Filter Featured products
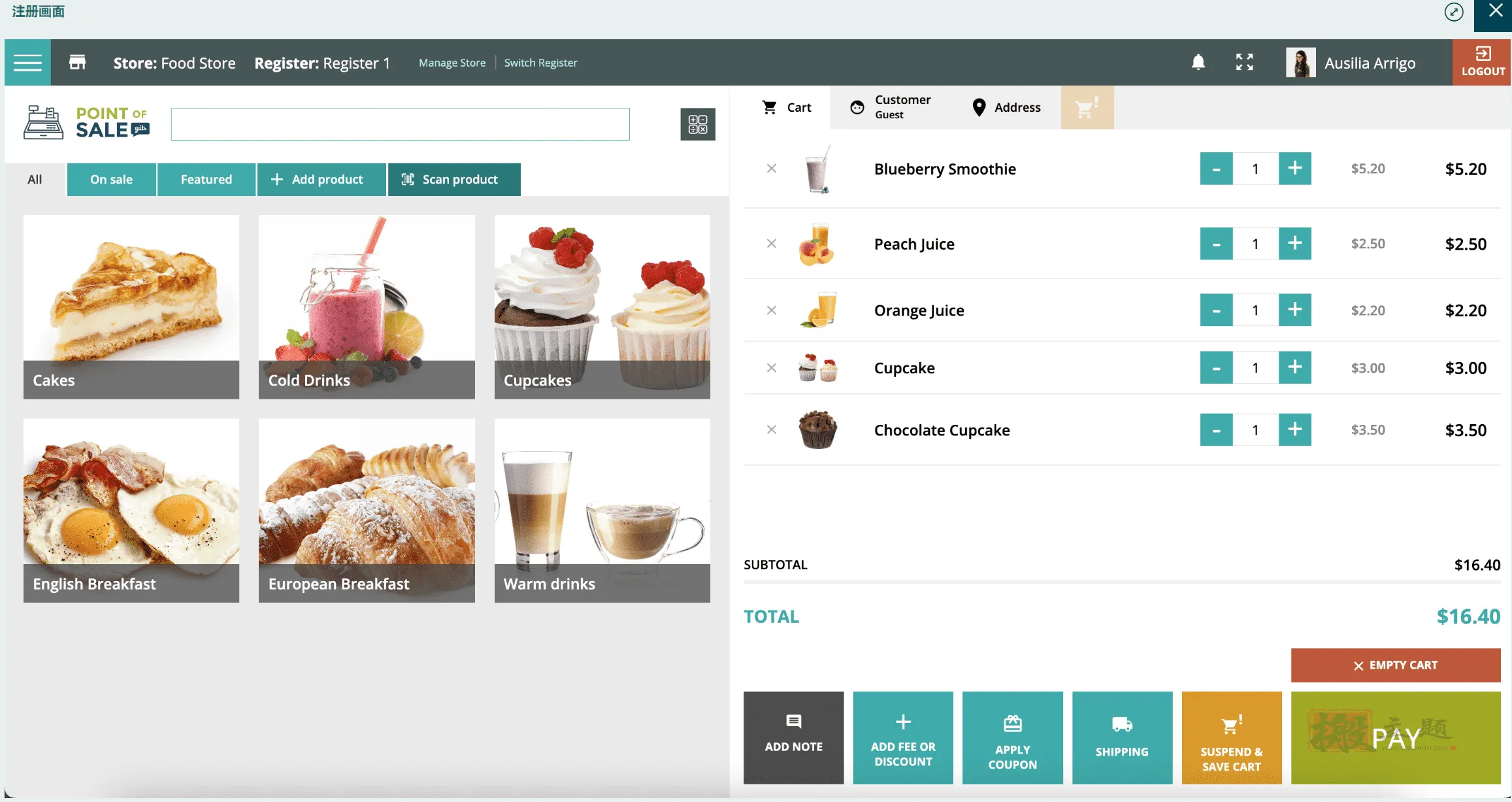 click(206, 179)
